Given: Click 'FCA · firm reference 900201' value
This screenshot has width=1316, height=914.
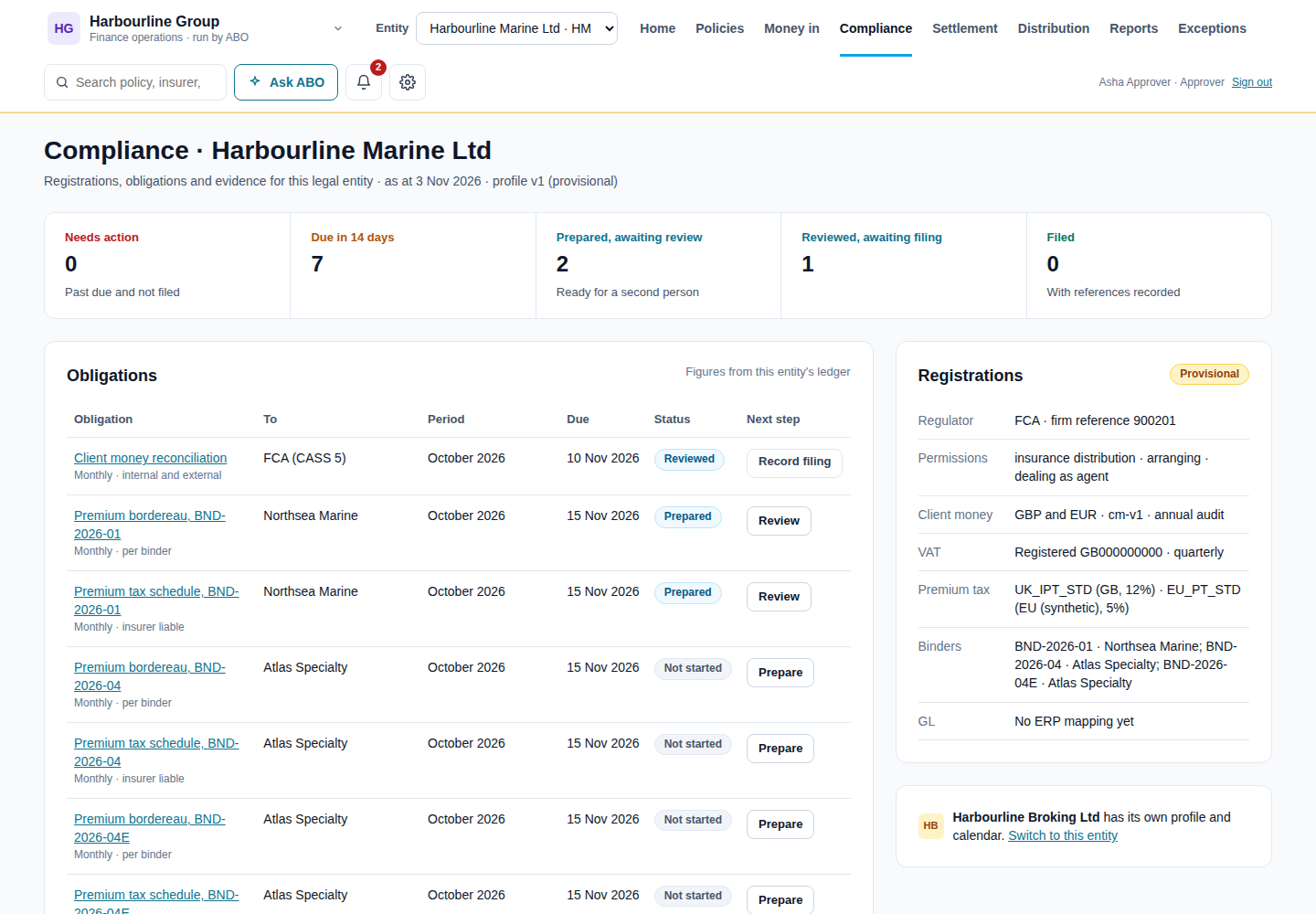Looking at the screenshot, I should pyautogui.click(x=1095, y=420).
